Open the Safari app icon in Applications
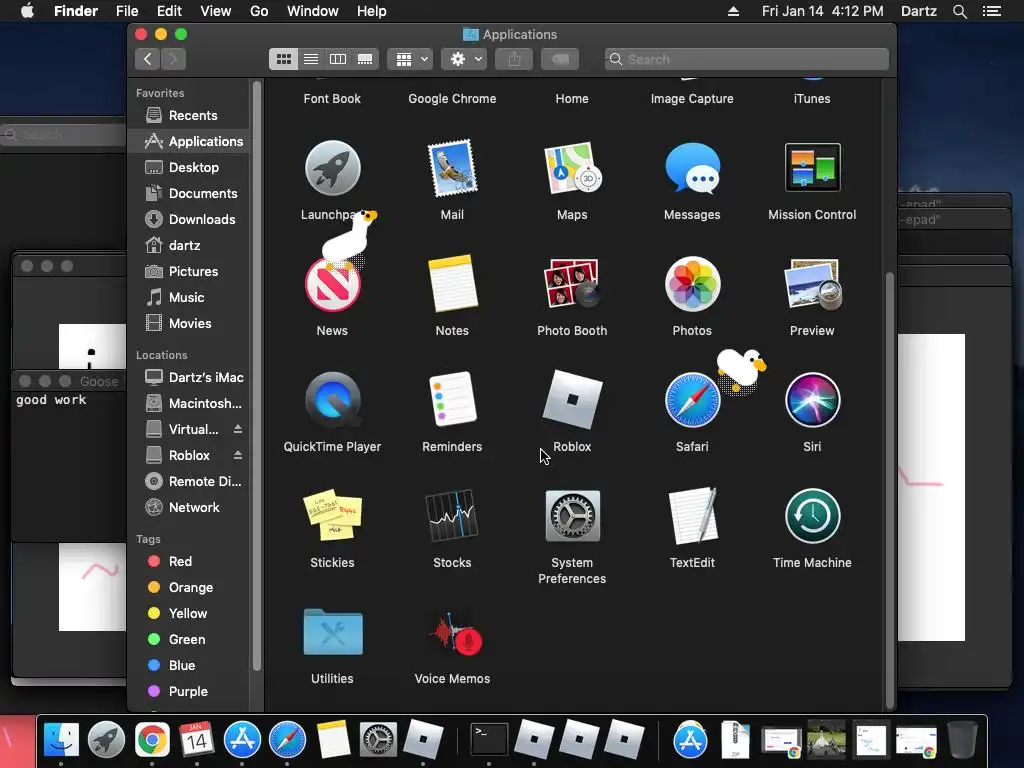Image resolution: width=1024 pixels, height=768 pixels. click(692, 400)
